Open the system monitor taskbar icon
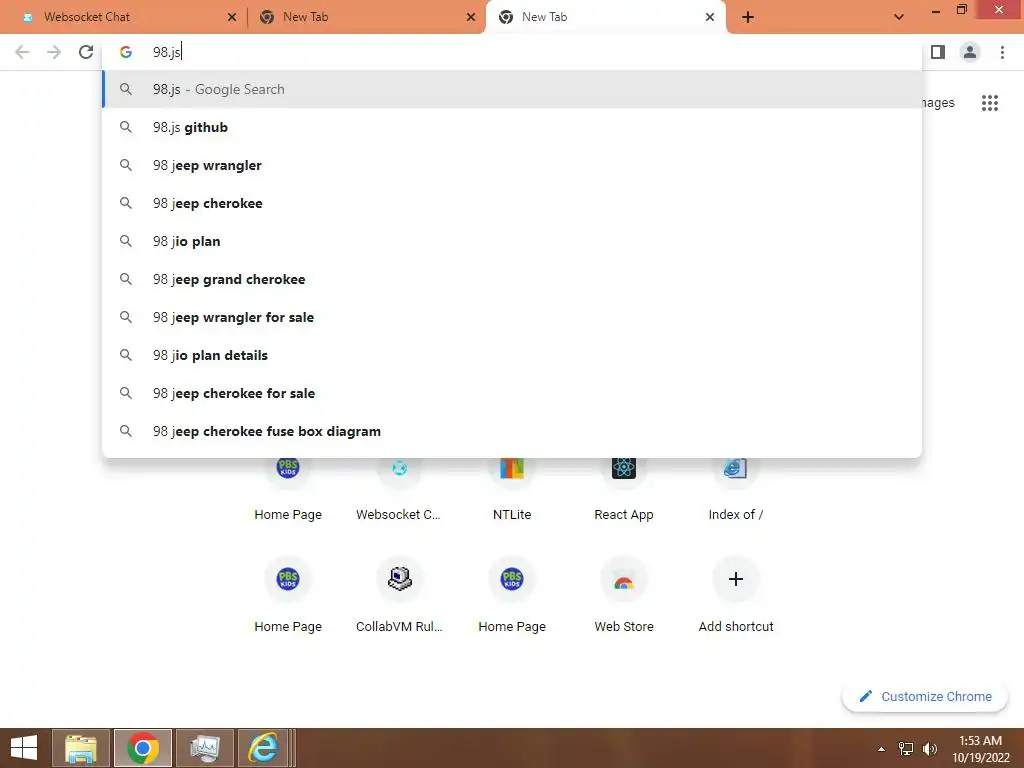 tap(205, 748)
